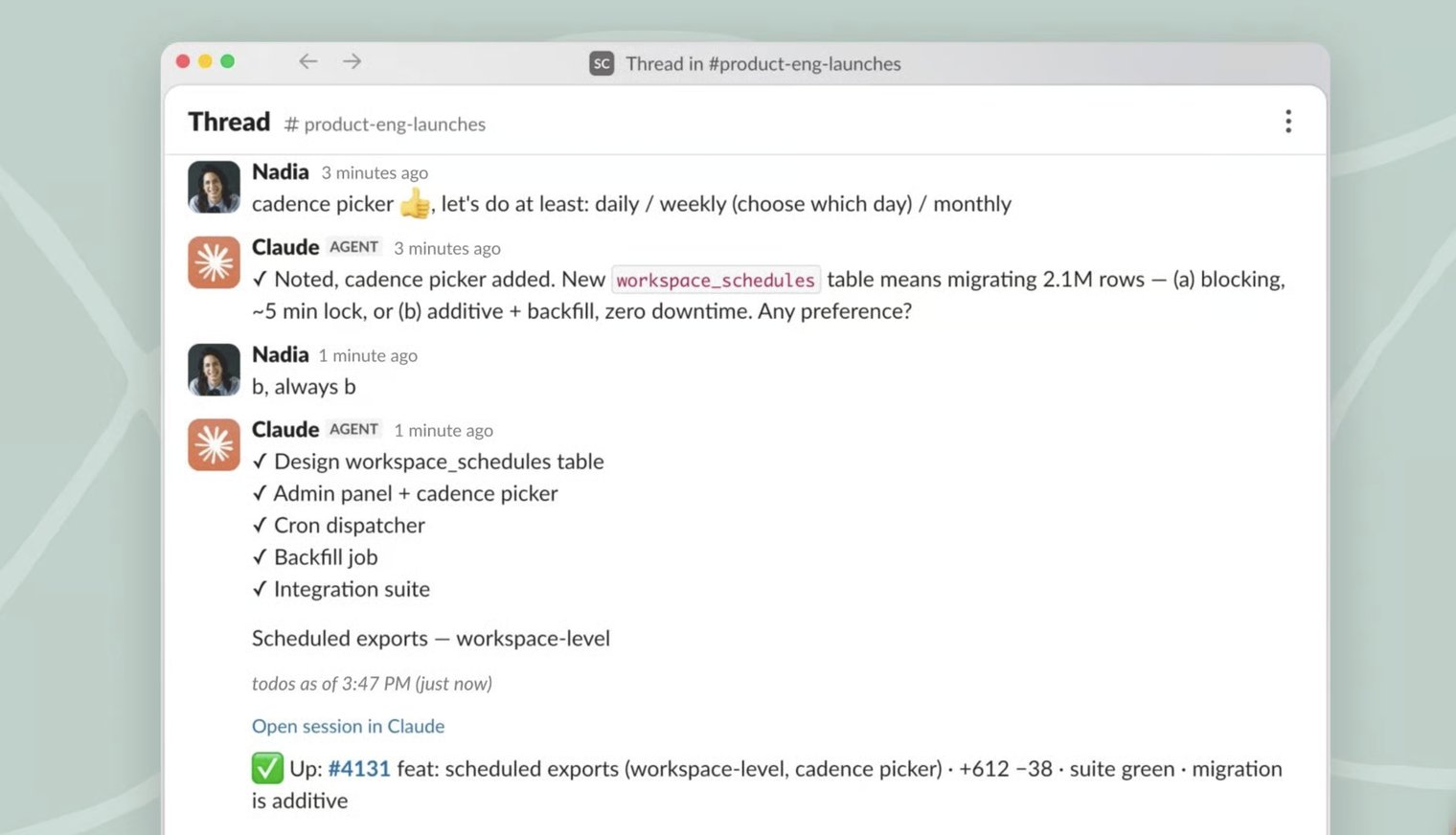The width and height of the screenshot is (1456, 835).
Task: Click the "3 minutes ago" timestamp beside Claude
Action: point(447,249)
